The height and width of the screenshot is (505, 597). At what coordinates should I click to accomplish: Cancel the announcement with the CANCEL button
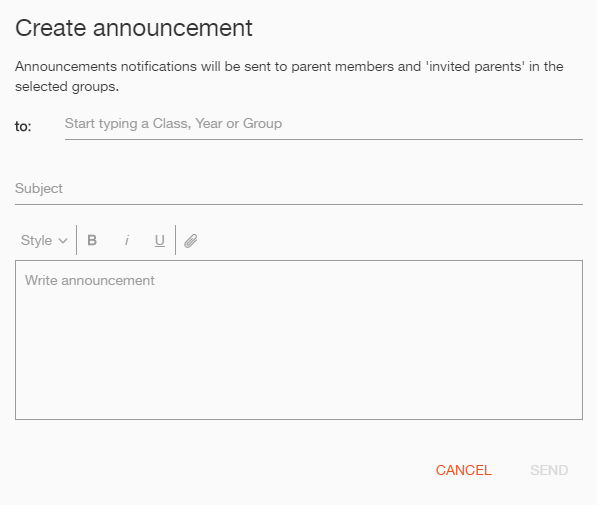click(x=463, y=470)
